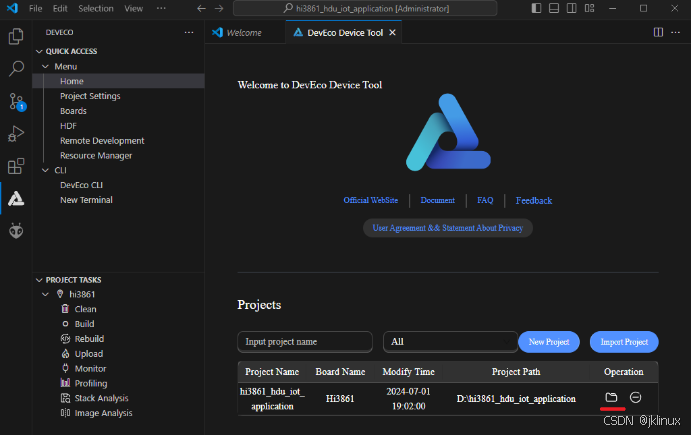Collapse the QUICK ACCESS section
Screen dimensions: 692x435
click(39, 51)
